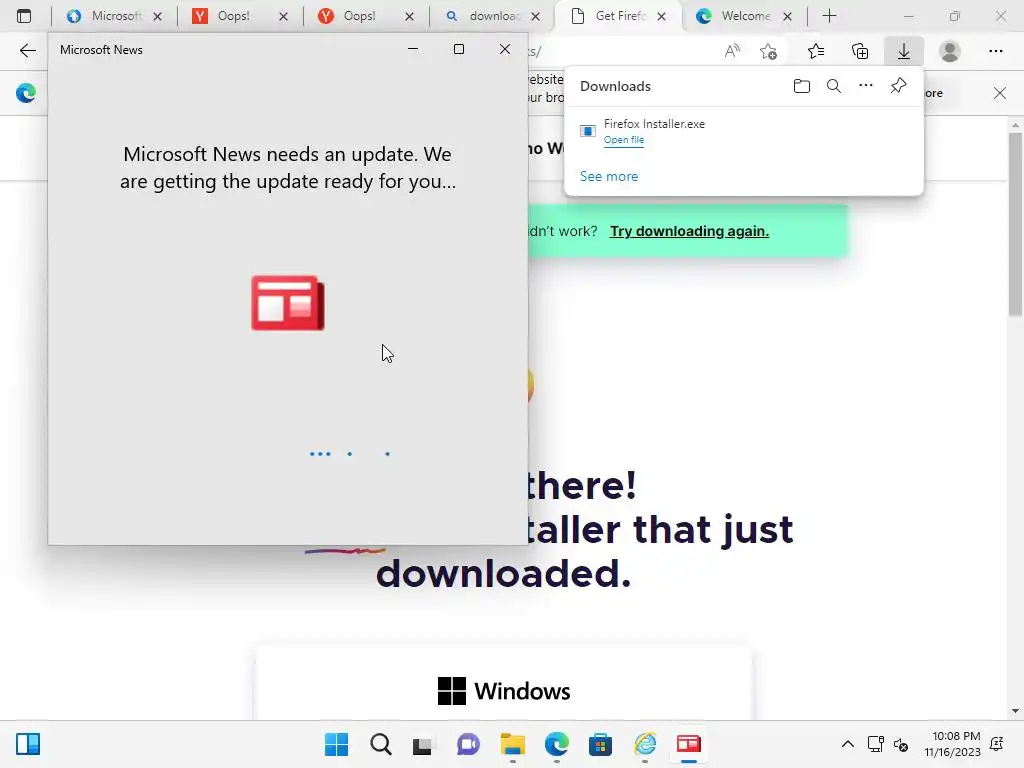Open the tab actions menu icon
The height and width of the screenshot is (768, 1024).
(x=24, y=16)
